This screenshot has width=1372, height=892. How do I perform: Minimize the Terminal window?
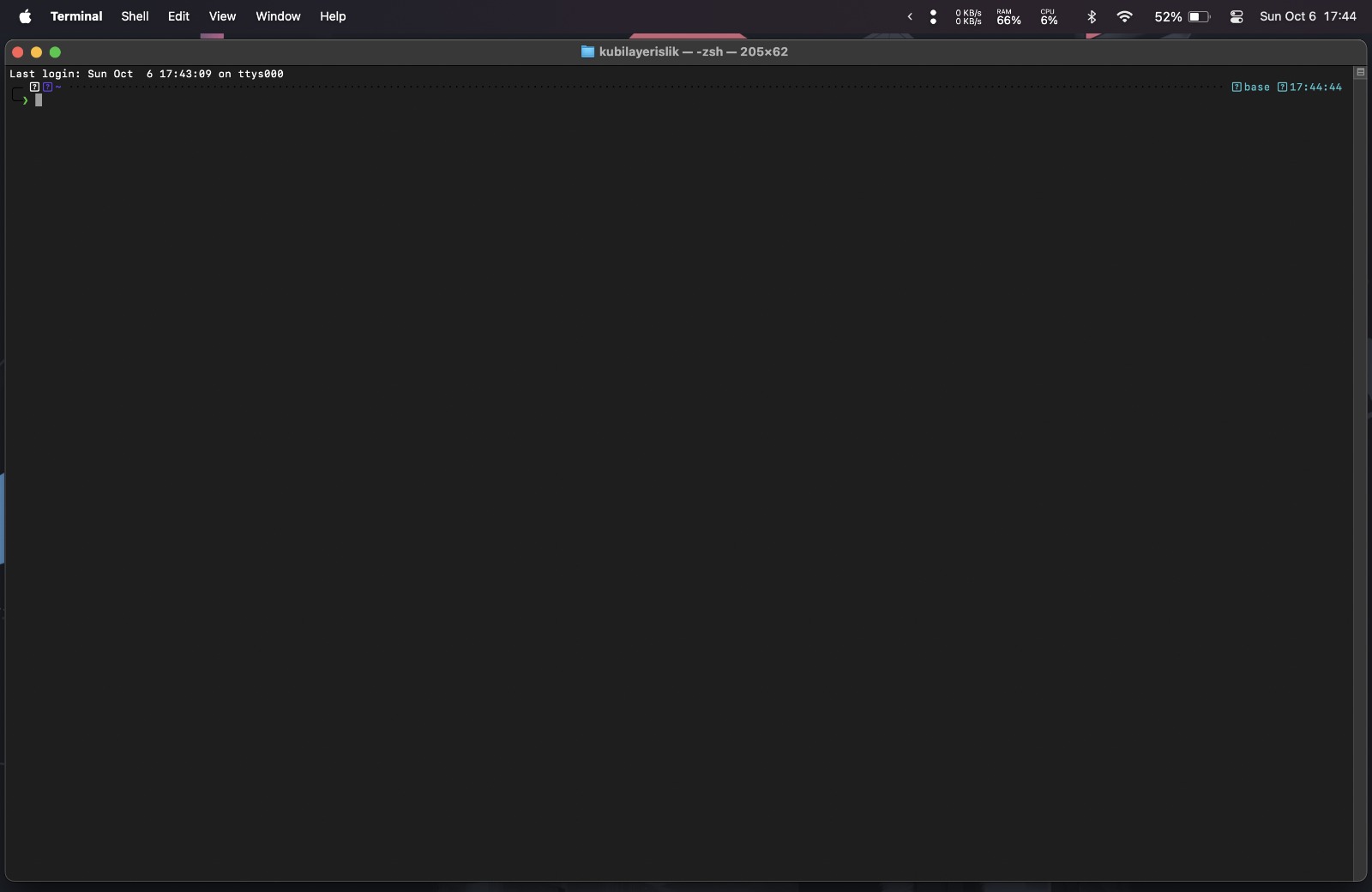pyautogui.click(x=36, y=52)
